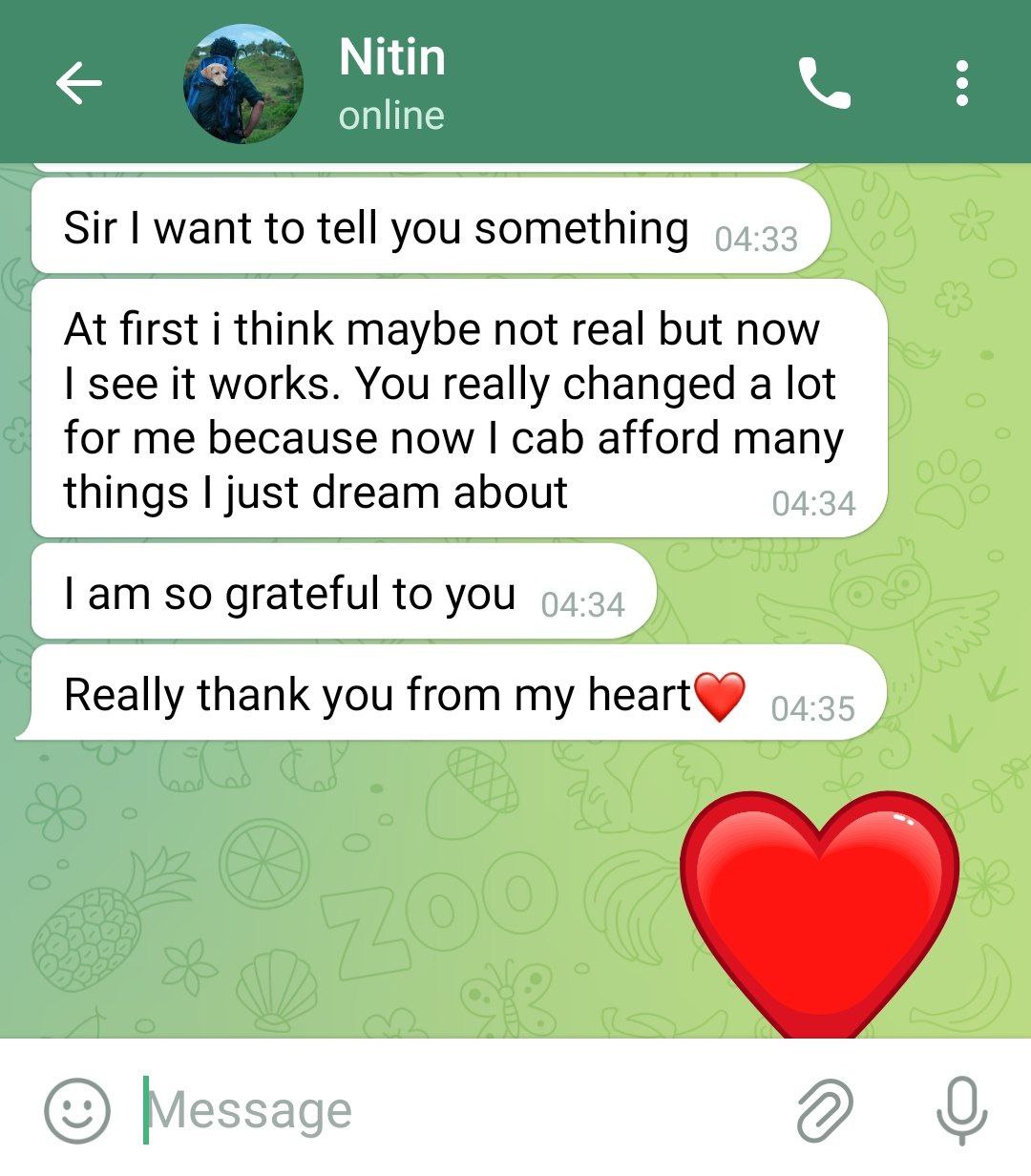Tap the 04:33 message timestamp
This screenshot has width=1031, height=1176.
click(756, 239)
